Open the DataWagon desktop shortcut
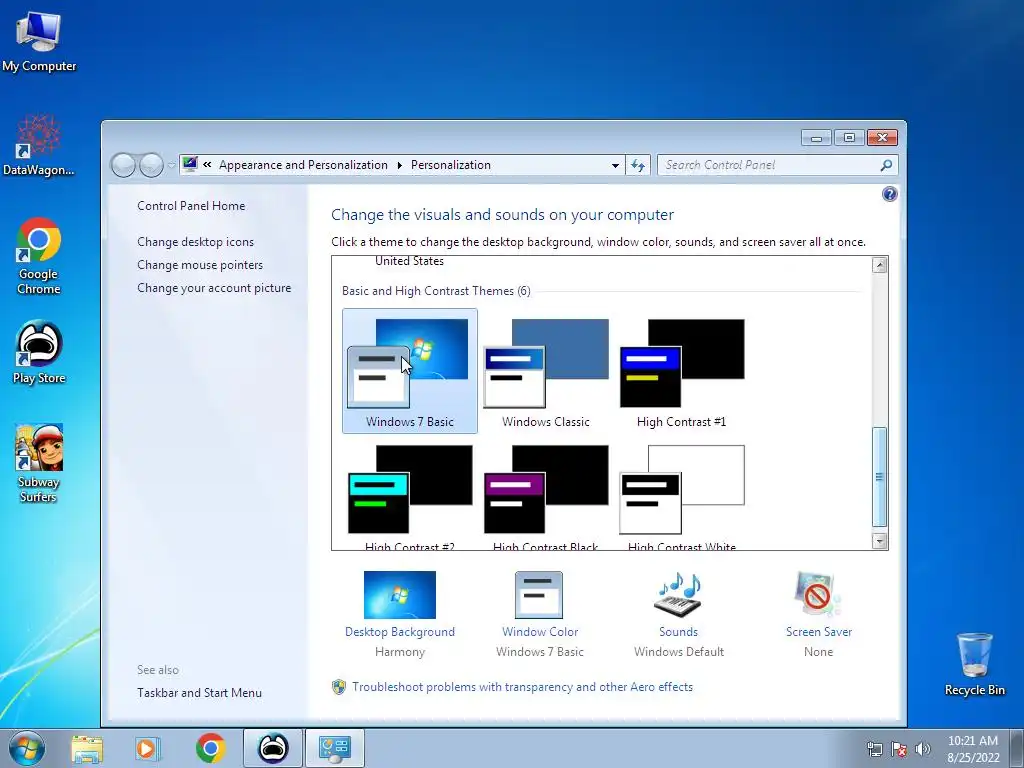This screenshot has width=1024, height=768. click(39, 145)
